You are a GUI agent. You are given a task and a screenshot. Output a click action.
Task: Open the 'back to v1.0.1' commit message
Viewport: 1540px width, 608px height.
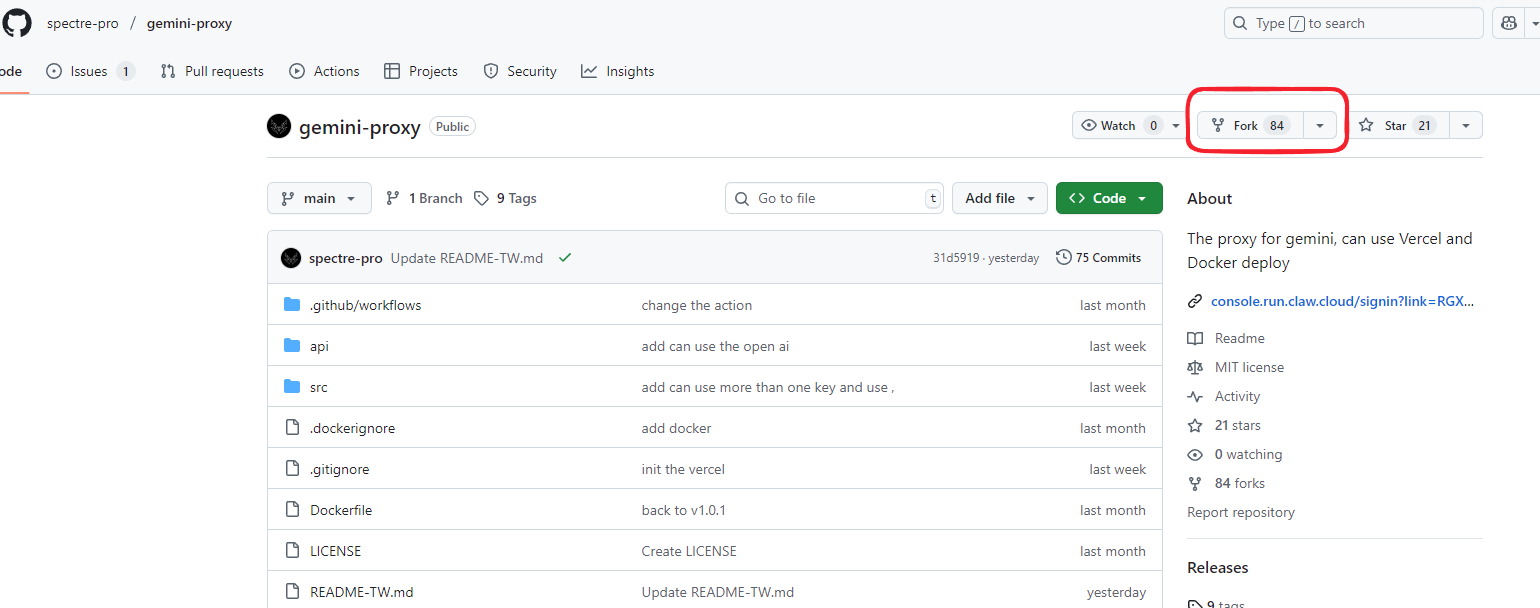click(x=684, y=510)
